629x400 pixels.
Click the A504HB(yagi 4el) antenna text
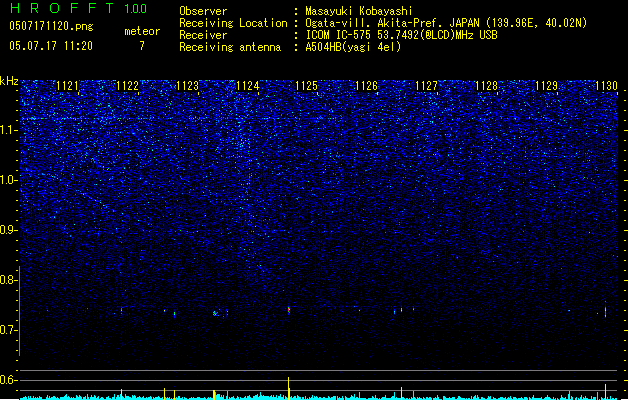[x=353, y=47]
